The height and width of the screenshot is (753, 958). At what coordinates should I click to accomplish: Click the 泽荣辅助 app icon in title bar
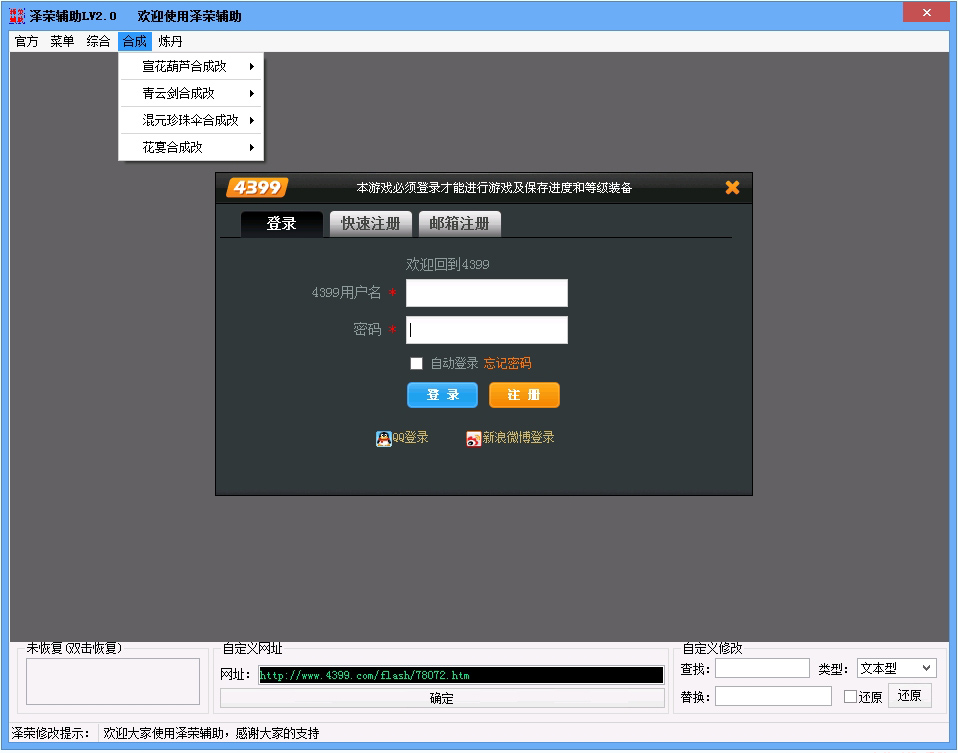click(x=17, y=16)
